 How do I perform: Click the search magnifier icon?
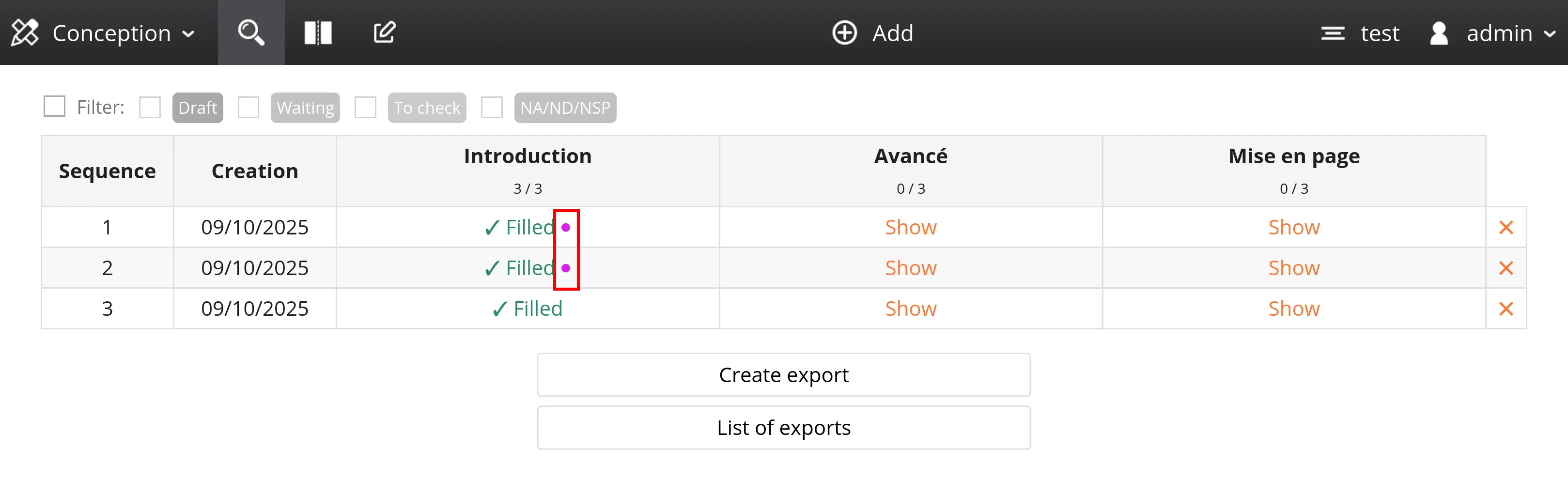point(251,32)
